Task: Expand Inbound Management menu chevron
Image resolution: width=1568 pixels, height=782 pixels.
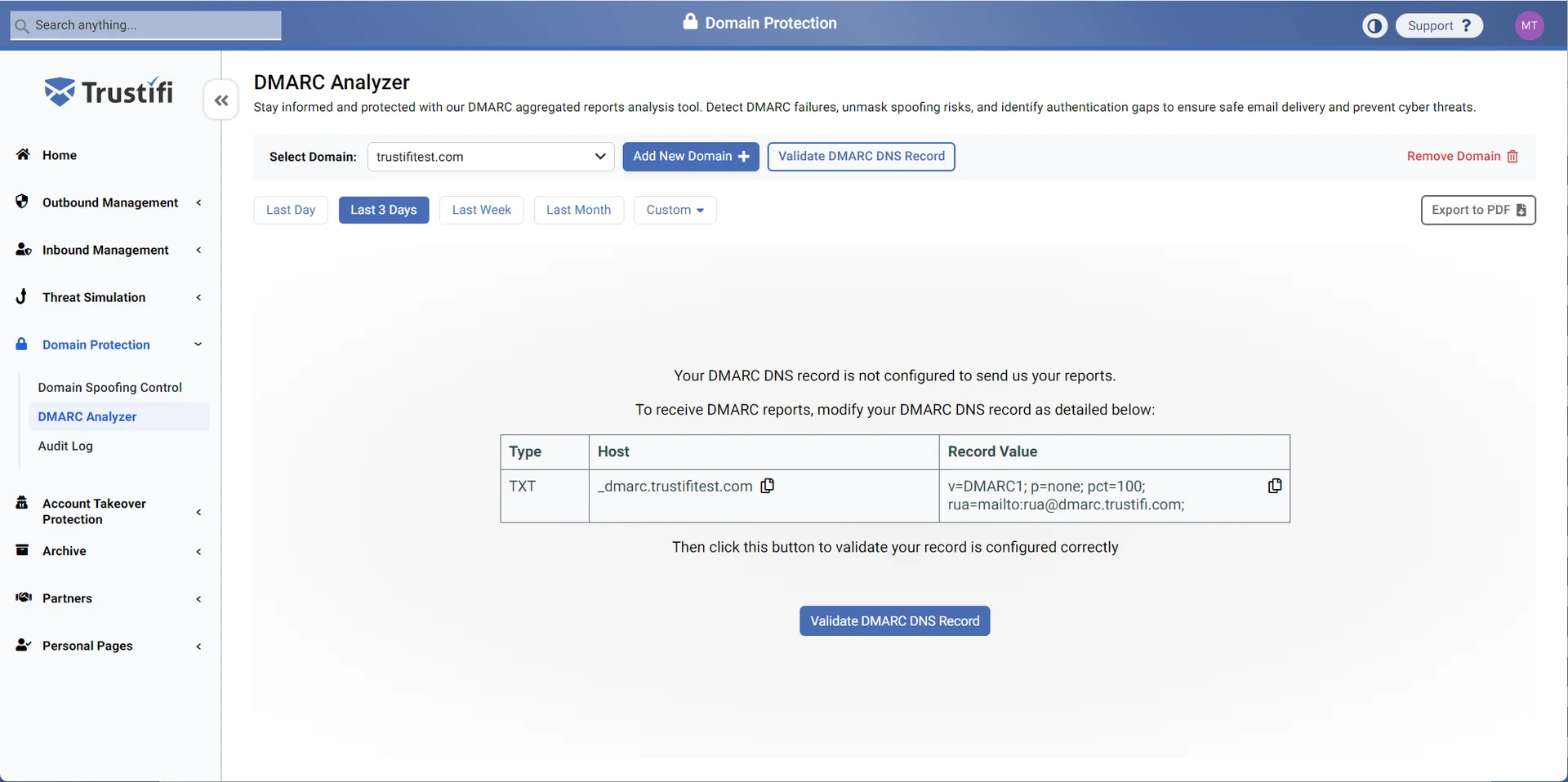Action: coord(198,250)
